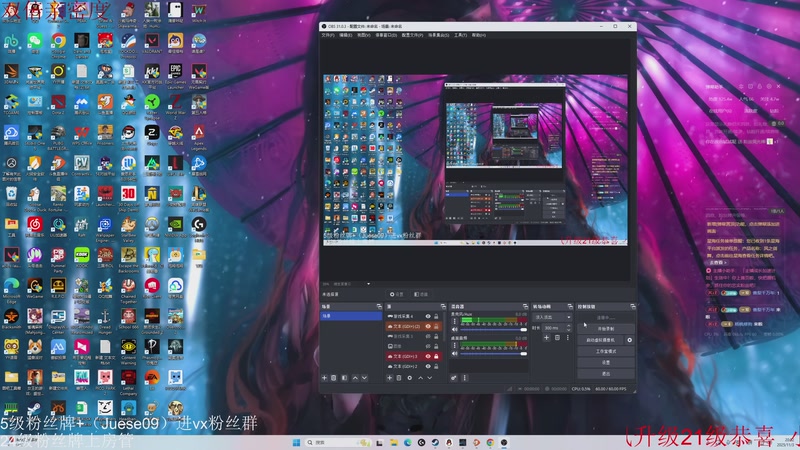Image resolution: width=800 pixels, height=450 pixels.
Task: Move selected source down in Sources toolbar
Action: point(430,378)
